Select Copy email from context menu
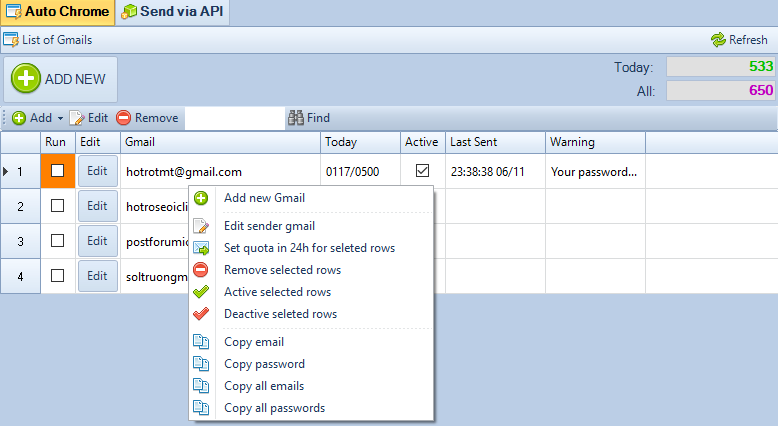Screen dimensions: 778x426 click(x=312, y=342)
